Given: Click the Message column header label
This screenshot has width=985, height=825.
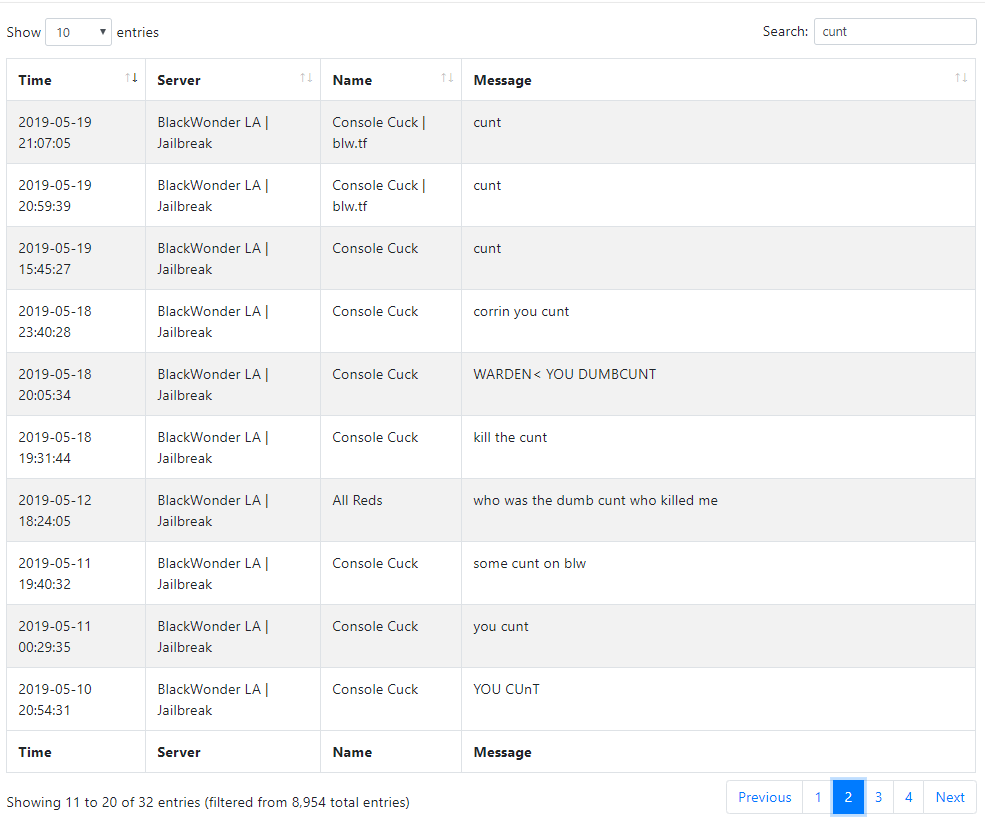Looking at the screenshot, I should (x=503, y=80).
